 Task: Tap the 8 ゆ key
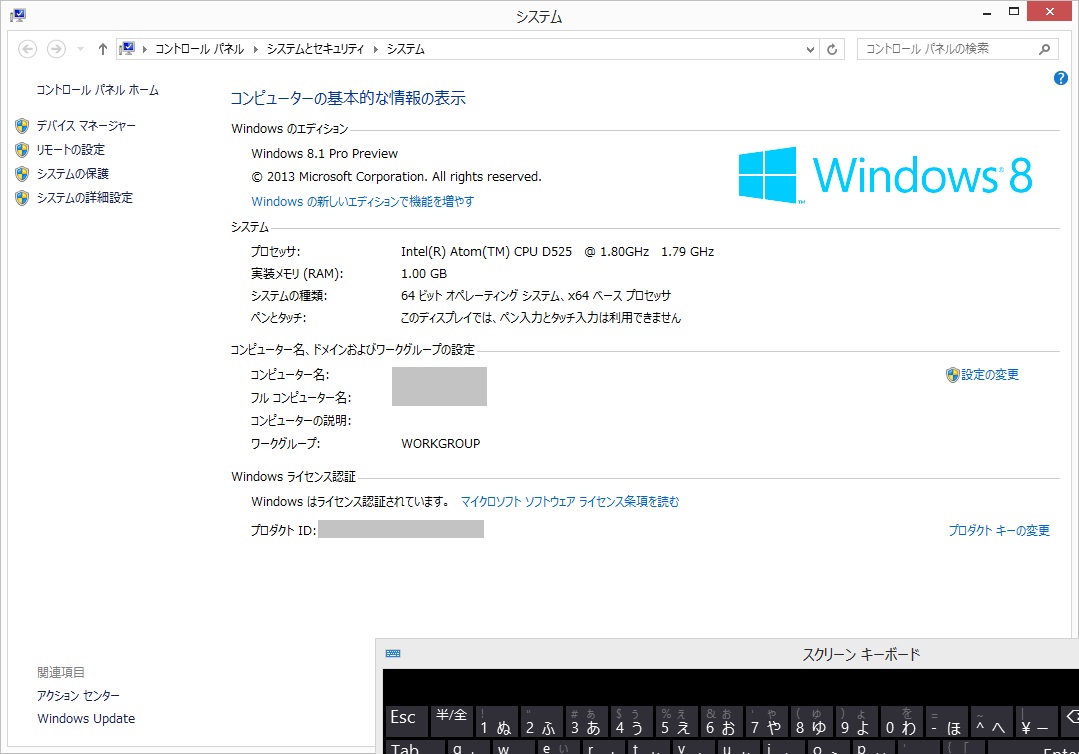811,721
